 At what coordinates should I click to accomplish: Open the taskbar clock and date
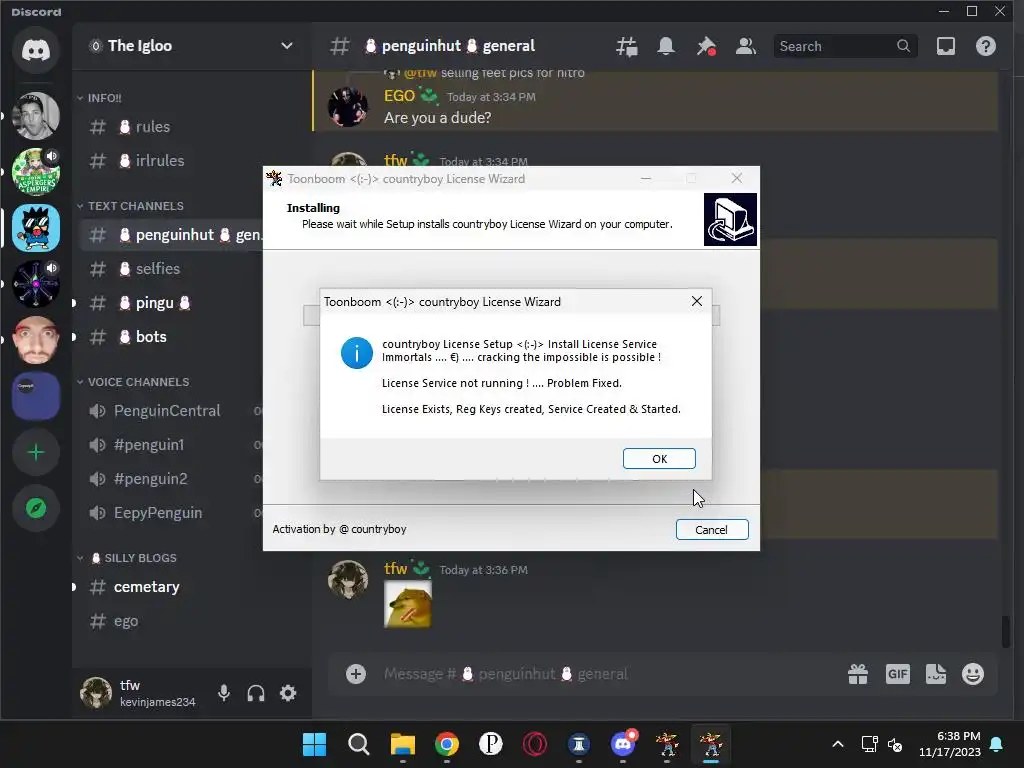tap(950, 744)
